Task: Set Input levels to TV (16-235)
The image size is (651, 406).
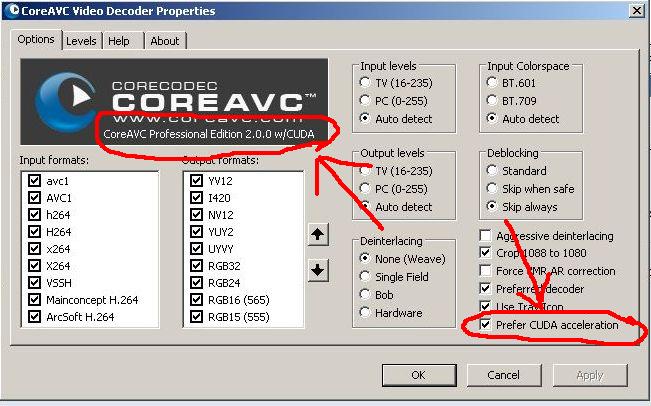Action: pos(365,83)
